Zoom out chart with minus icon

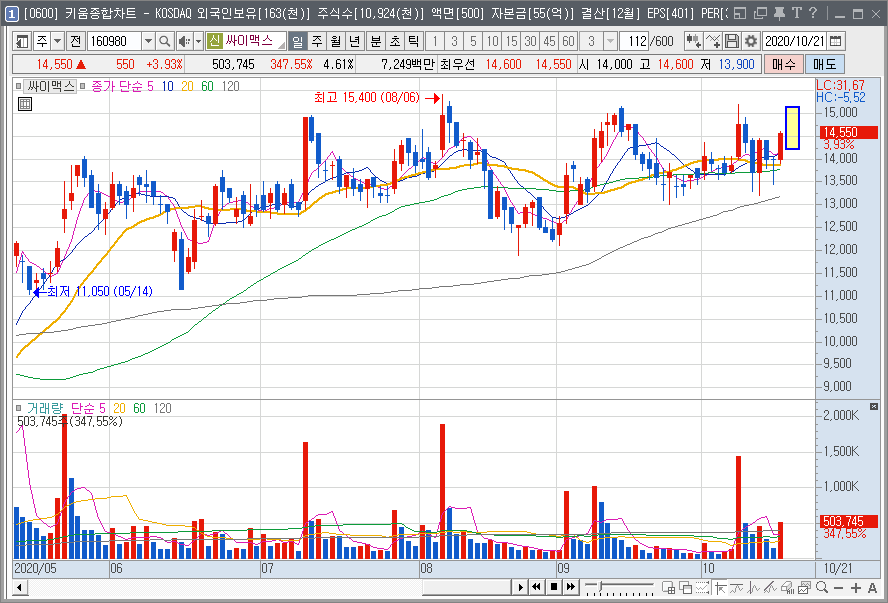tap(839, 588)
